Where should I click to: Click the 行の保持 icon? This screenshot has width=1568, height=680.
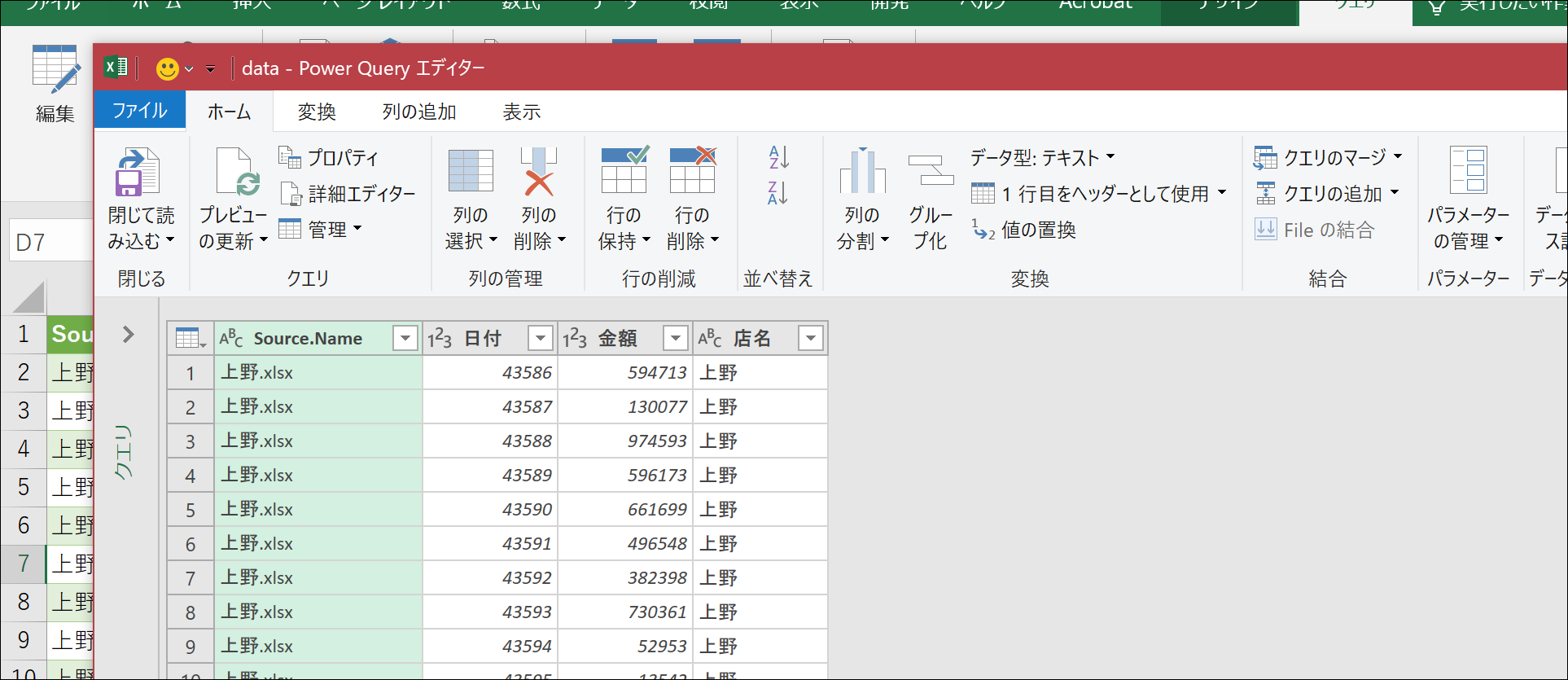tap(624, 169)
